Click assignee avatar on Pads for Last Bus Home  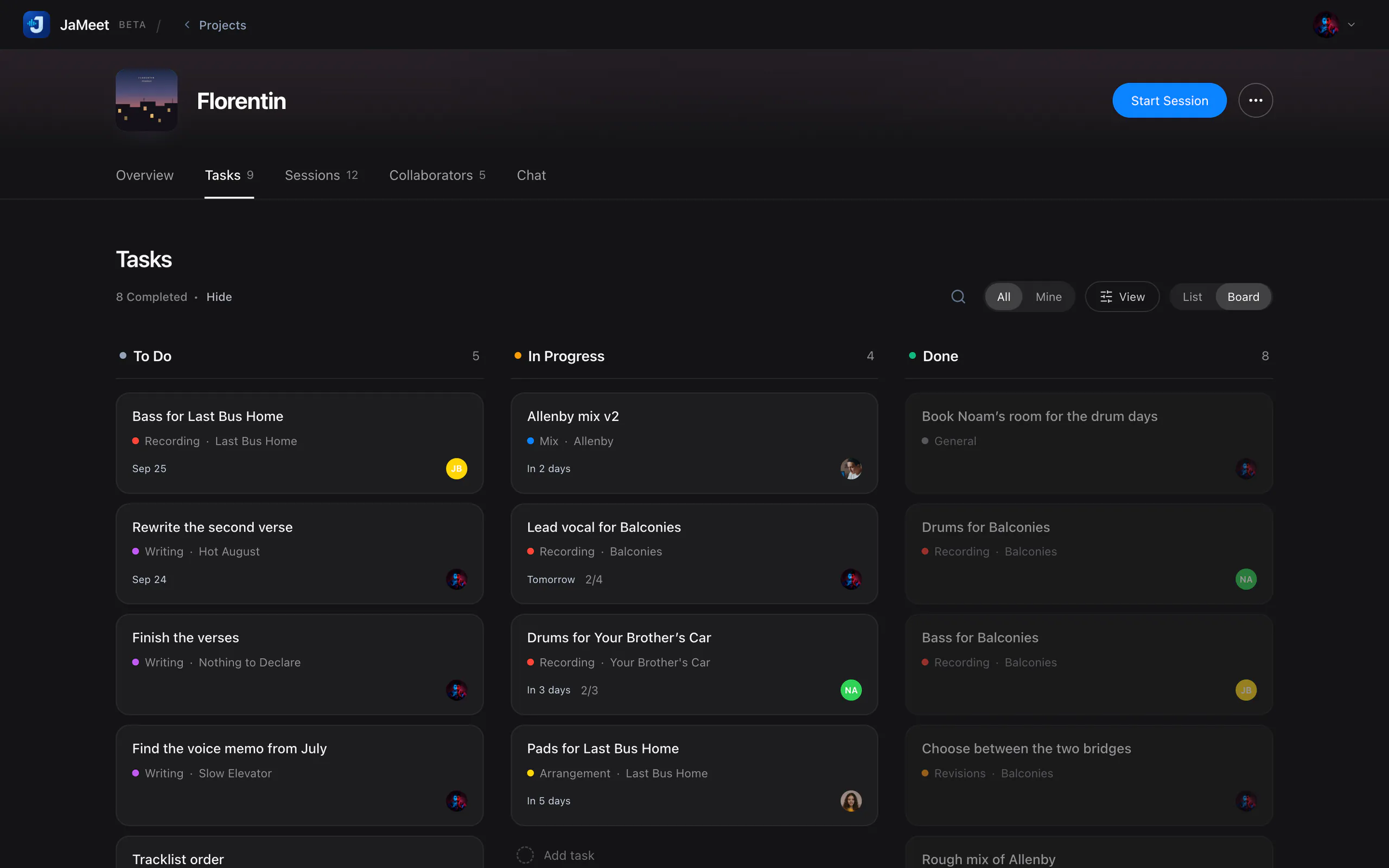(x=851, y=801)
